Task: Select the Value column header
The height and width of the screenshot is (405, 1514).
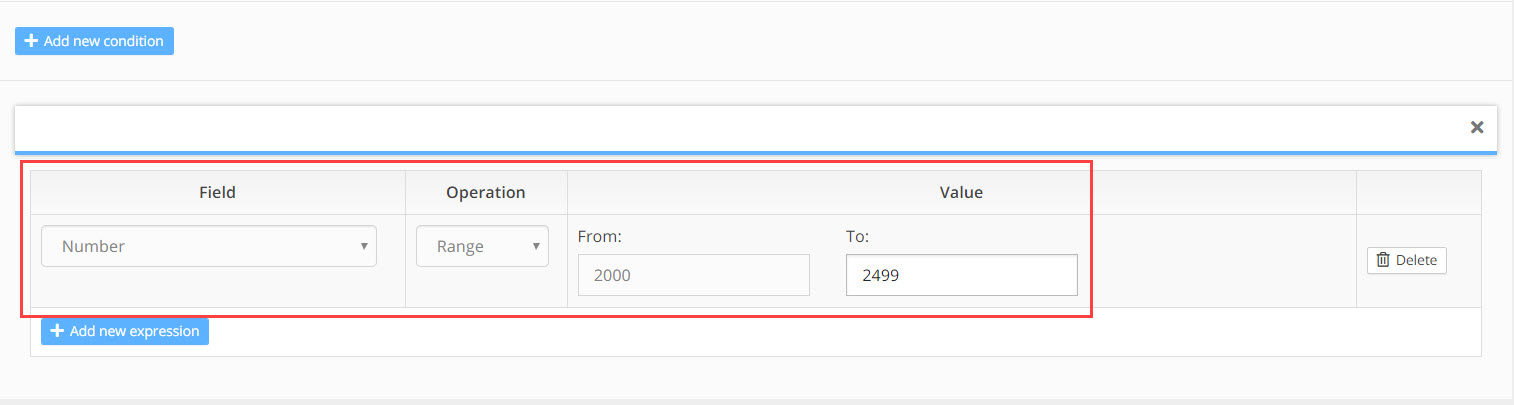Action: pos(961,192)
